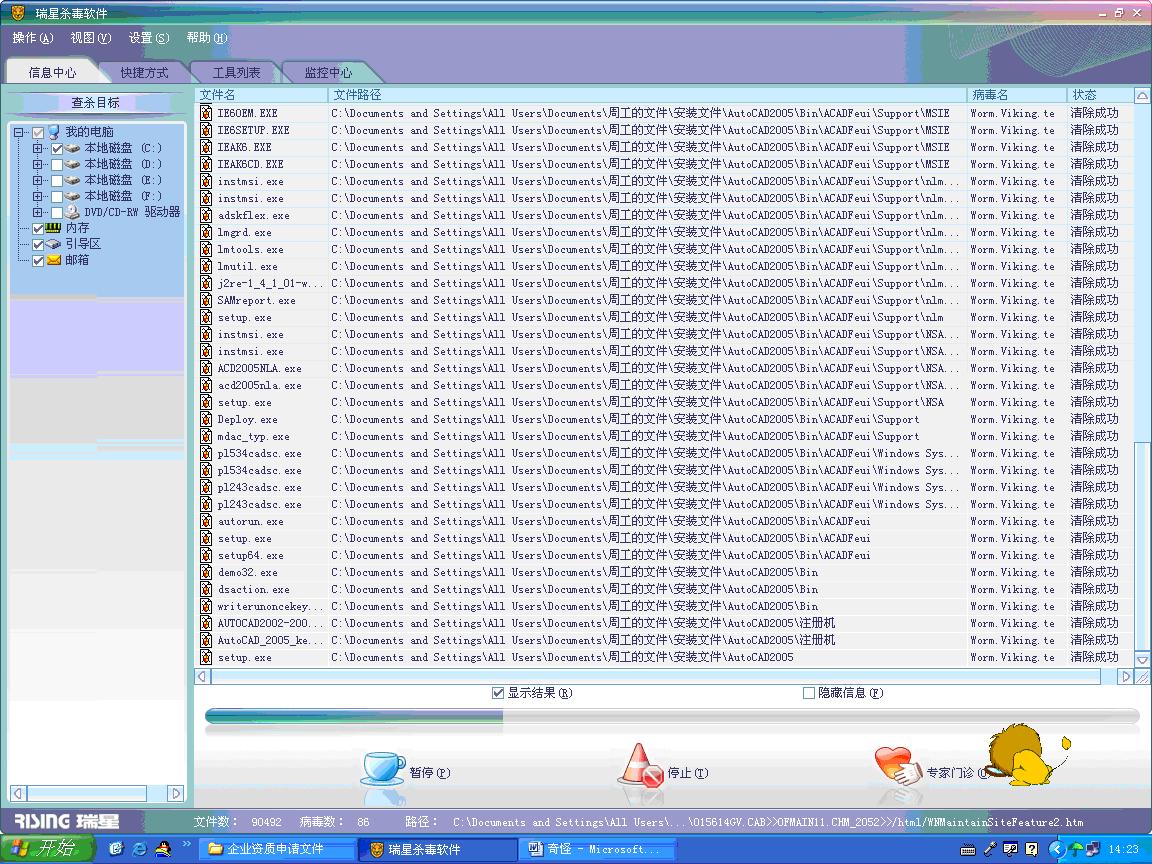Sort by 文件名 column header
The height and width of the screenshot is (864, 1152).
(x=262, y=95)
